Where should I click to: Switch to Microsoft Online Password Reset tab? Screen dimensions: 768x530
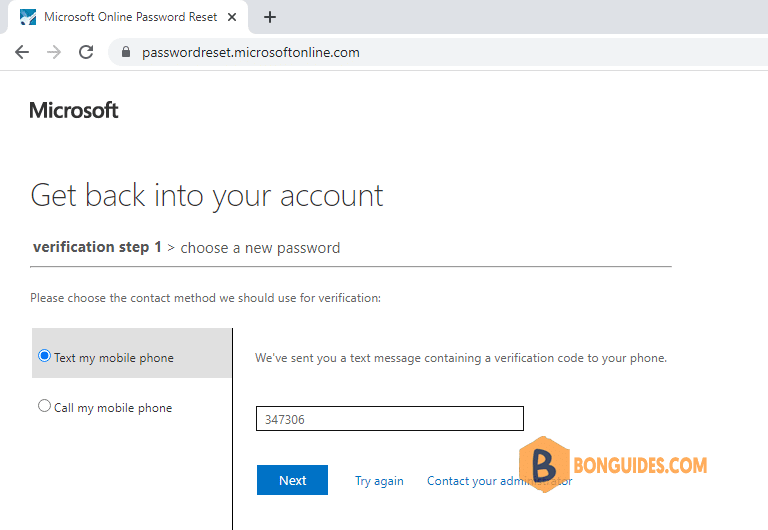pyautogui.click(x=130, y=17)
